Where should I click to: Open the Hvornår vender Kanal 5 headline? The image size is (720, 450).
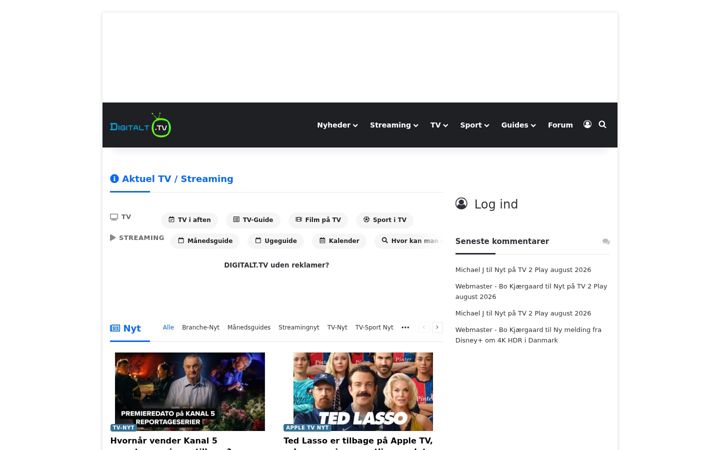coord(170,443)
